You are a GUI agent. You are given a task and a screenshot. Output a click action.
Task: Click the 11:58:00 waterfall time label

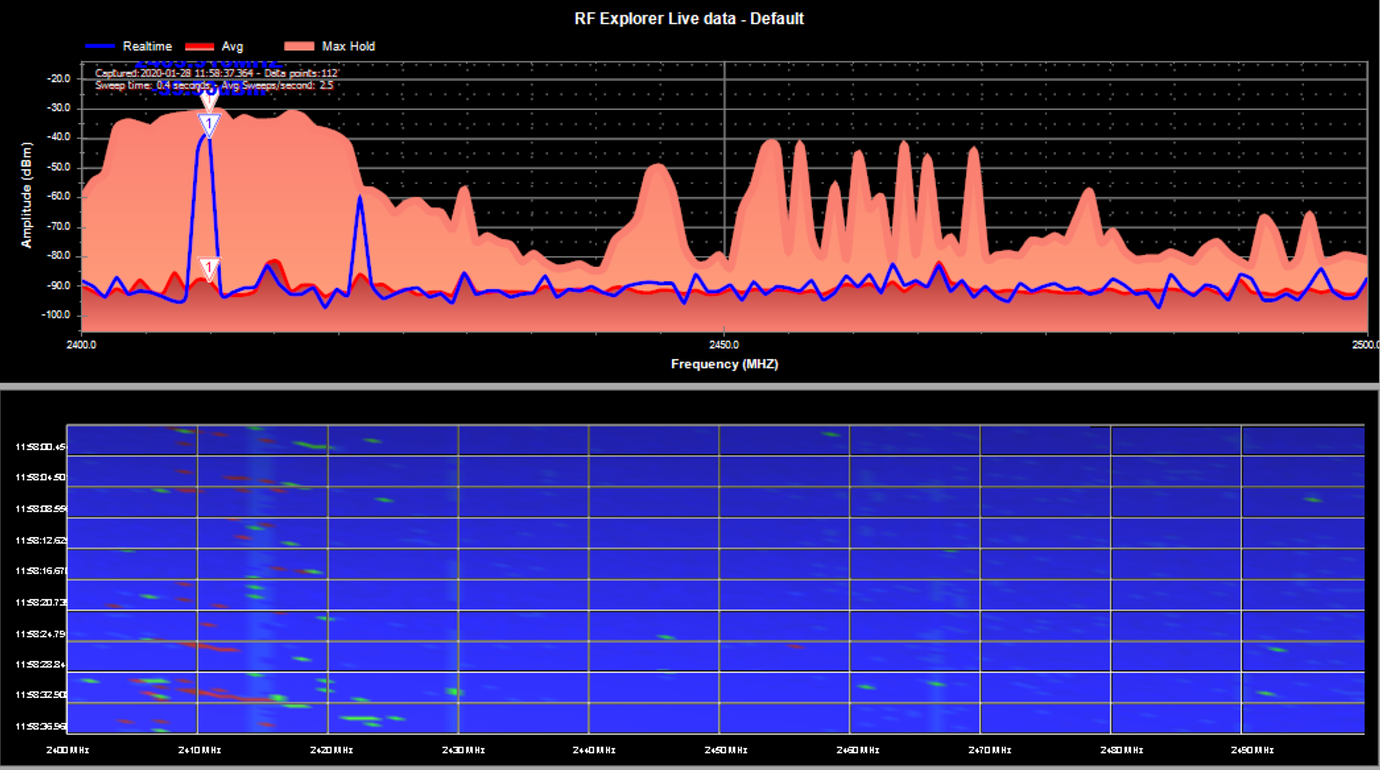pyautogui.click(x=40, y=447)
